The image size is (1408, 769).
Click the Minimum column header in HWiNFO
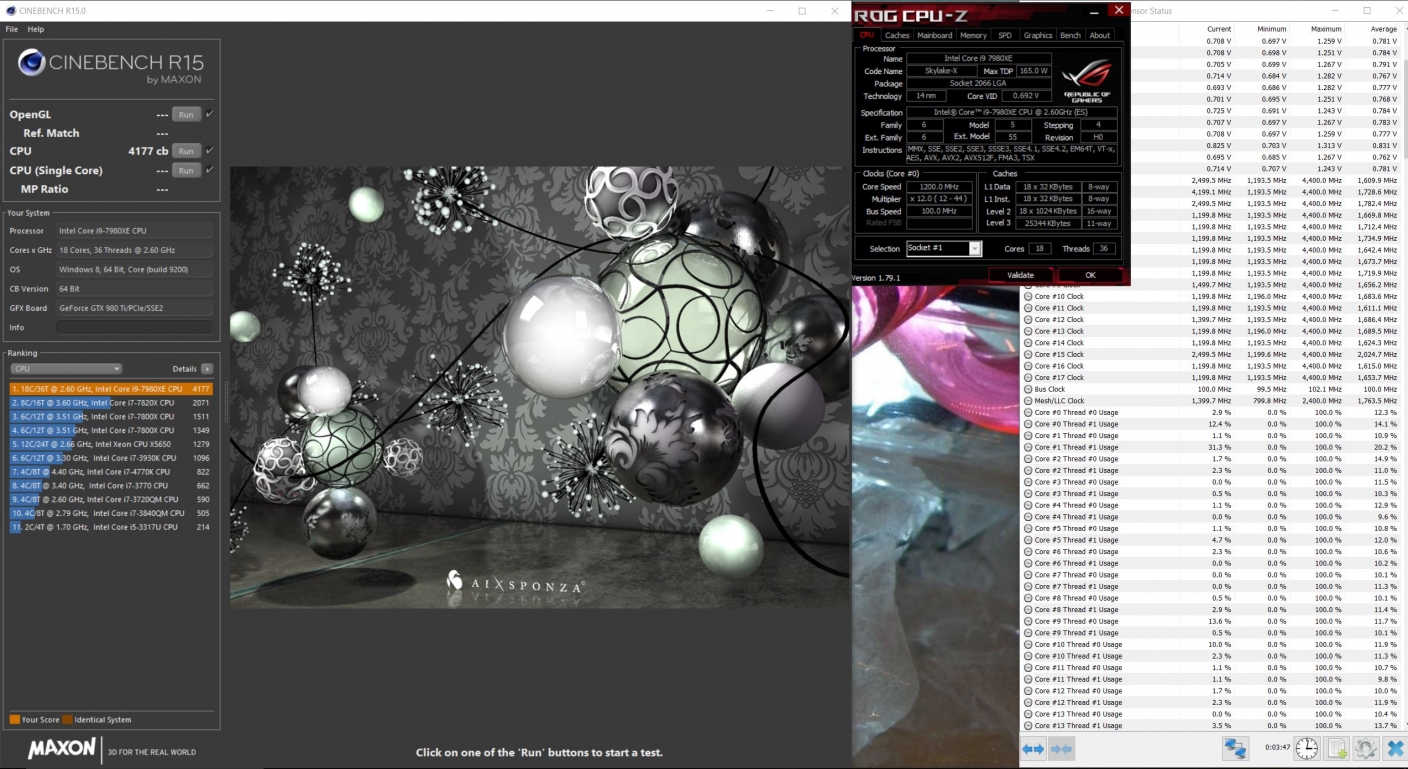[1272, 29]
